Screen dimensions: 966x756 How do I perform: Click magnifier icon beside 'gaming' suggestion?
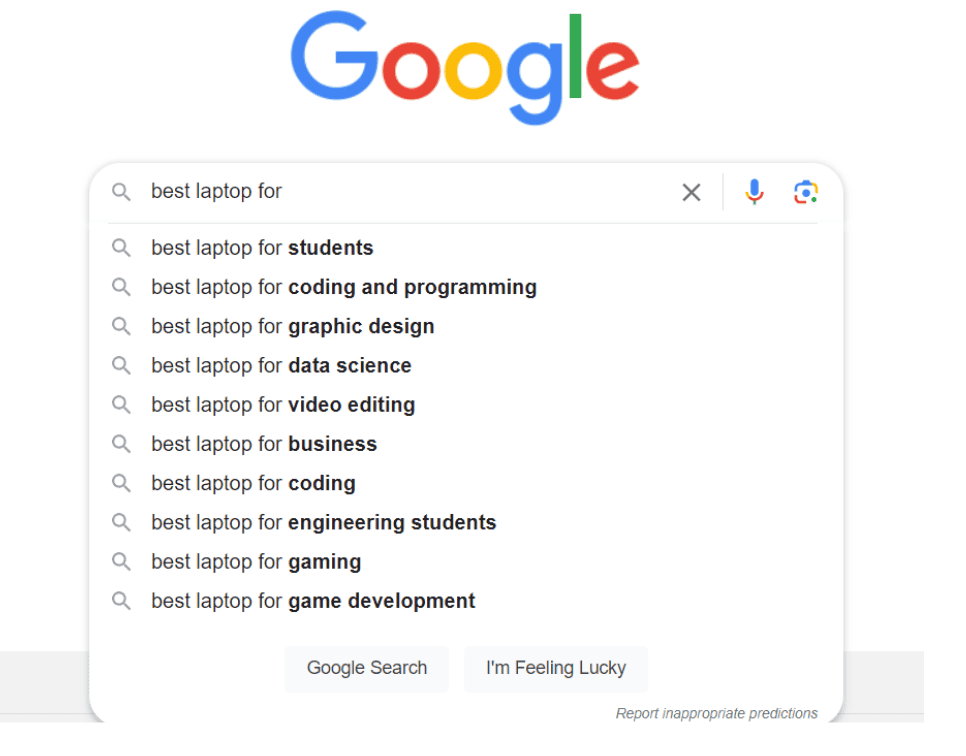tap(121, 562)
